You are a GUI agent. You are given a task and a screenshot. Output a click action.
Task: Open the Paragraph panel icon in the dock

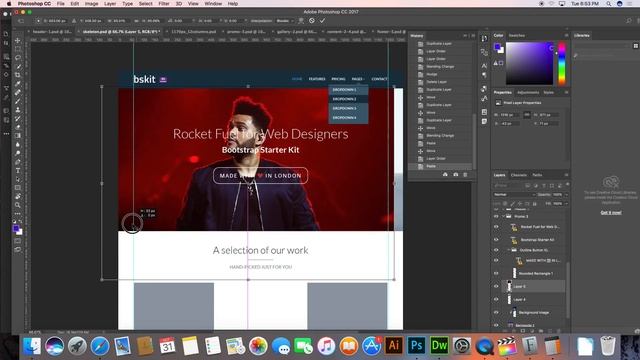pyautogui.click(x=484, y=75)
